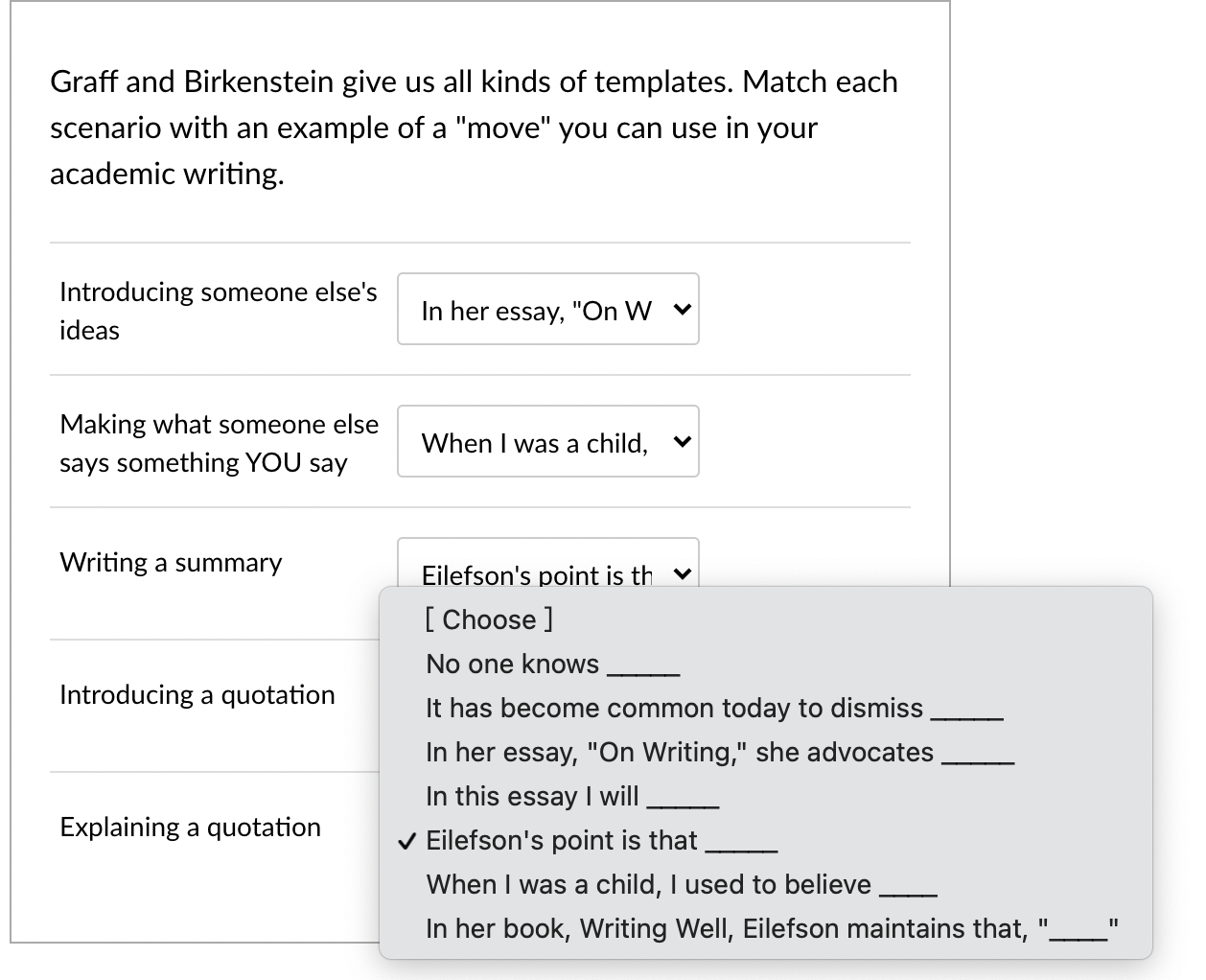Screen dimensions: 1206x980
Task: Select "In her book, Writing Well, Eilefson maintains"
Action: tap(768, 928)
